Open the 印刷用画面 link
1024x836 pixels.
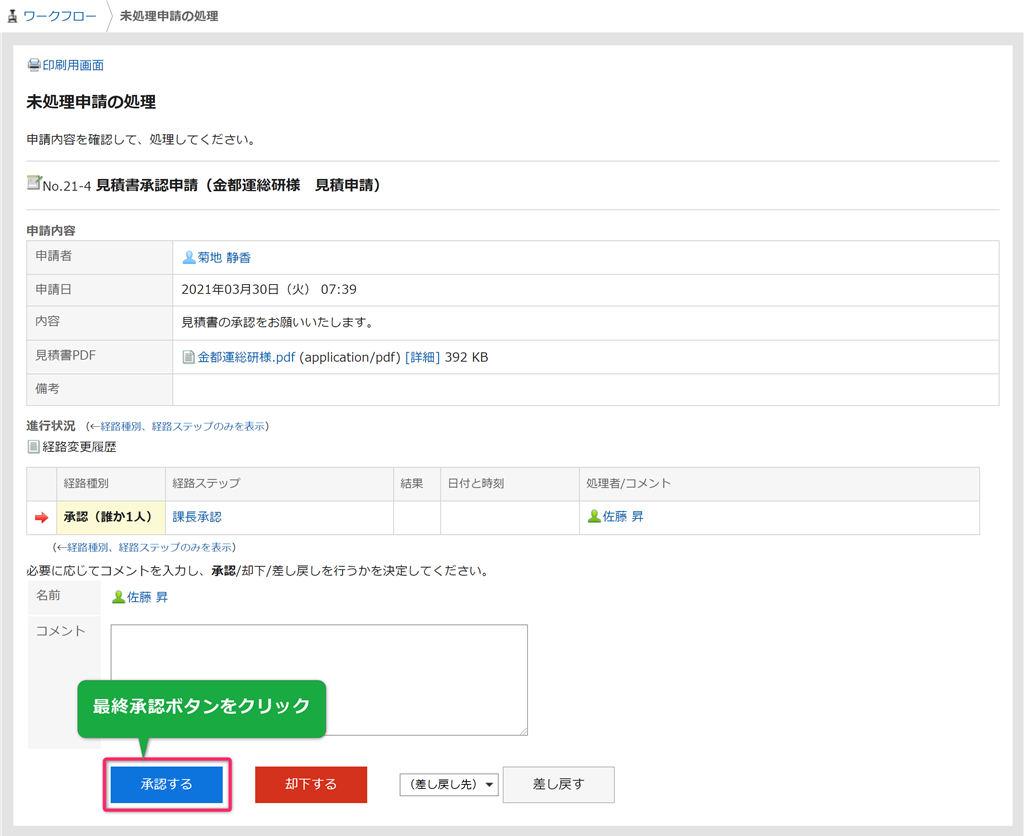point(73,65)
